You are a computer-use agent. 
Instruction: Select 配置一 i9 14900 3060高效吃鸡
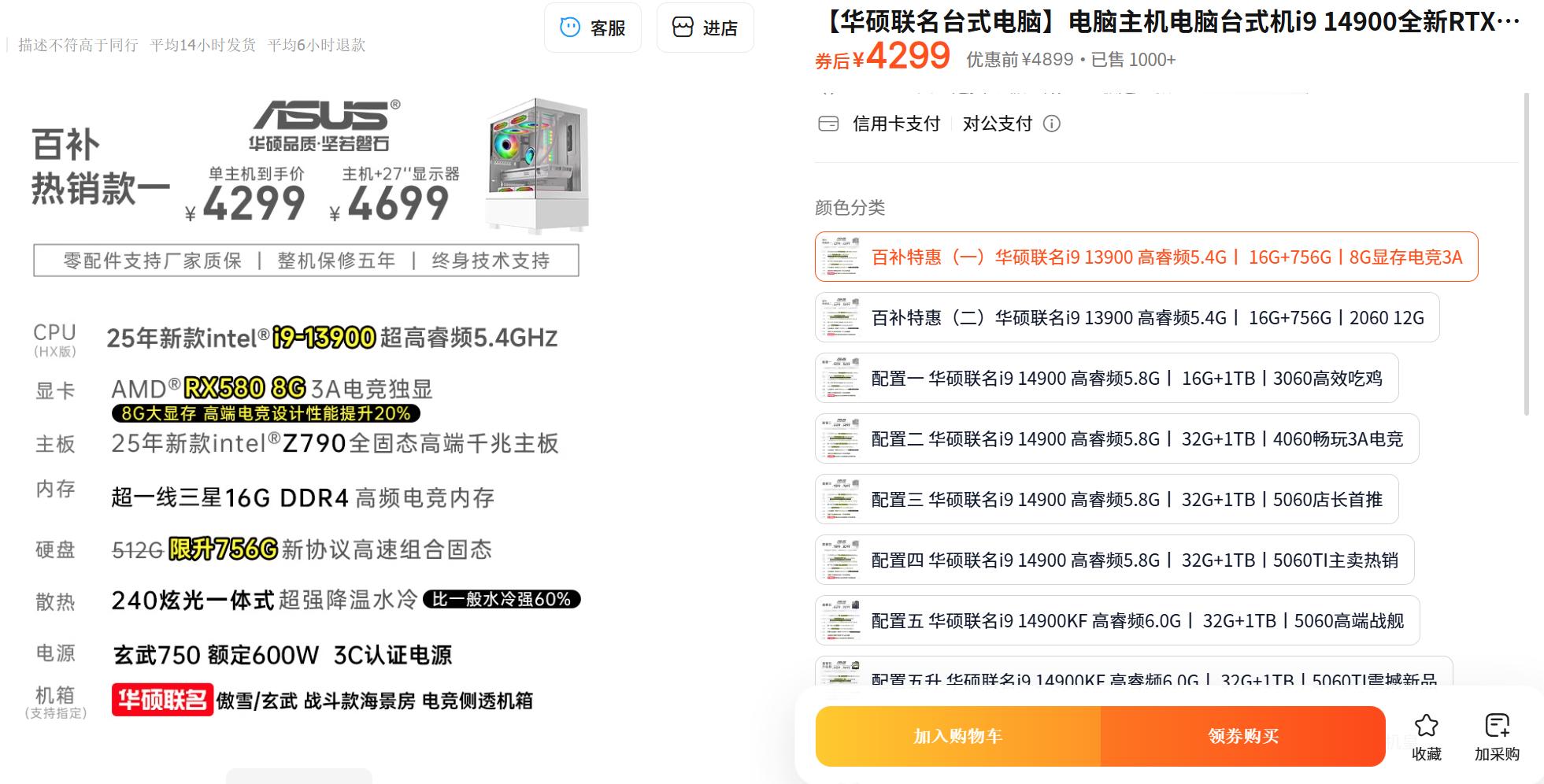(1106, 379)
